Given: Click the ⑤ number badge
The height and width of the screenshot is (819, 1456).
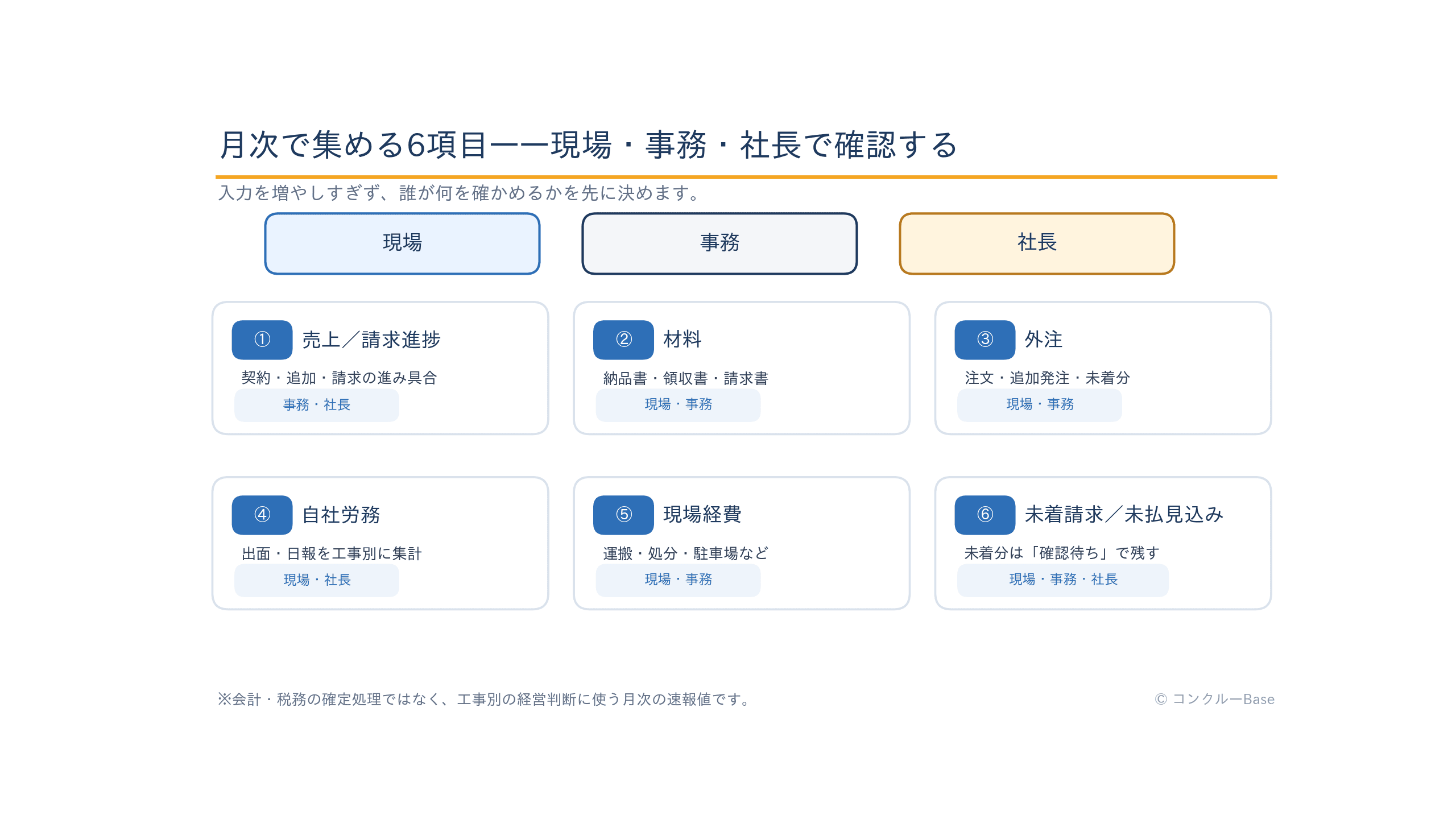Looking at the screenshot, I should coord(623,515).
